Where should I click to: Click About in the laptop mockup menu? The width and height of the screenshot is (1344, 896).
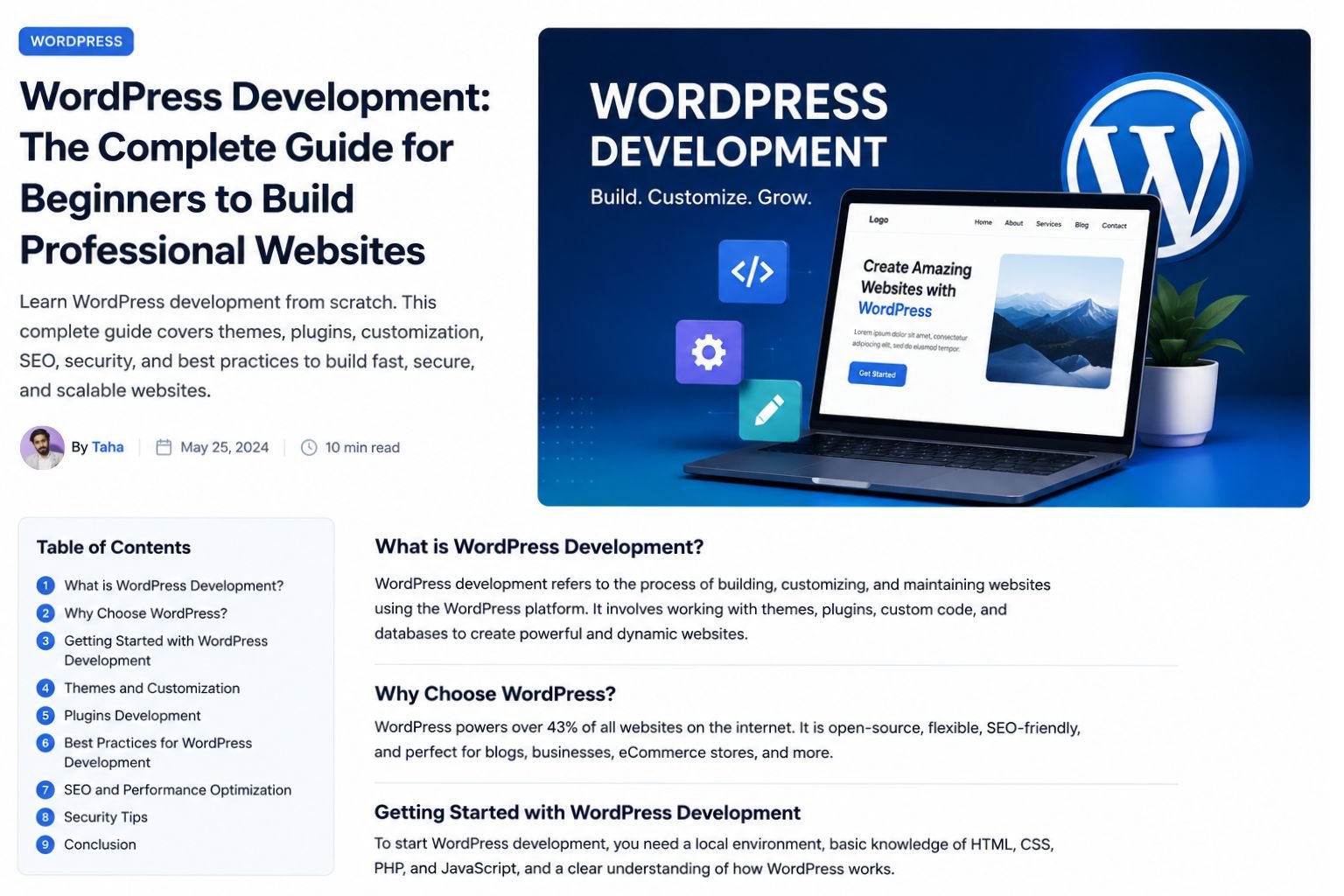point(1014,223)
